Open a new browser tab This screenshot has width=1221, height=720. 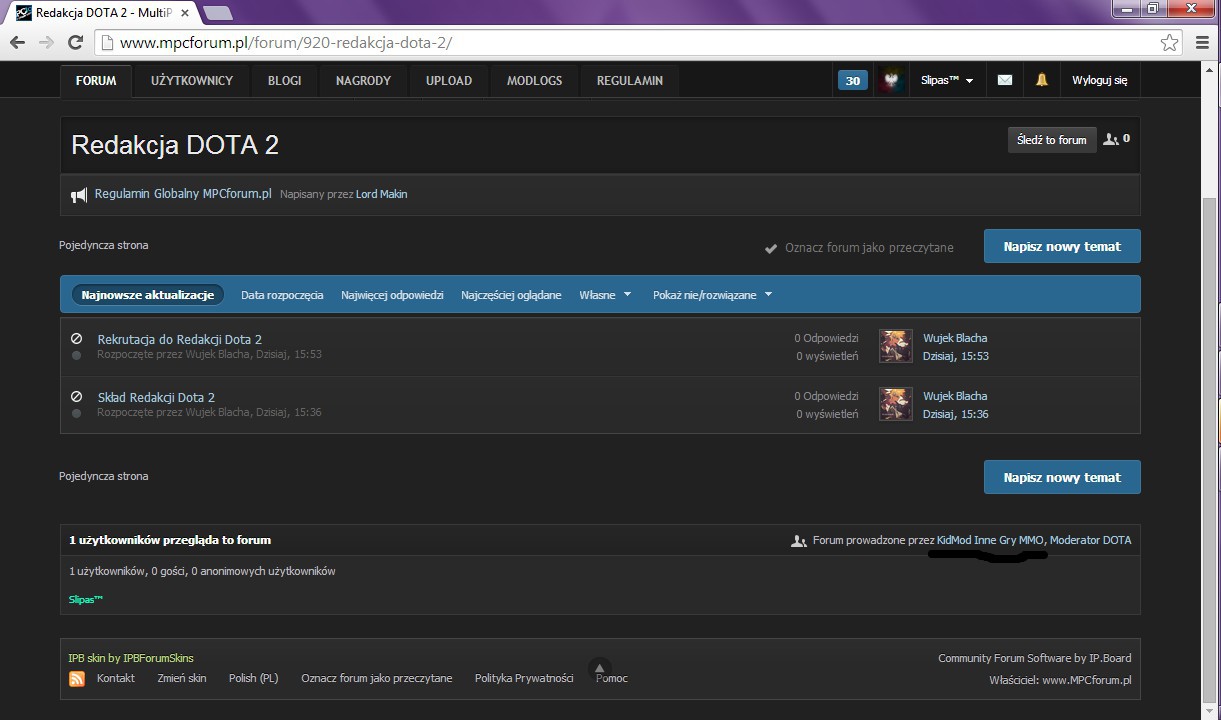tap(218, 13)
